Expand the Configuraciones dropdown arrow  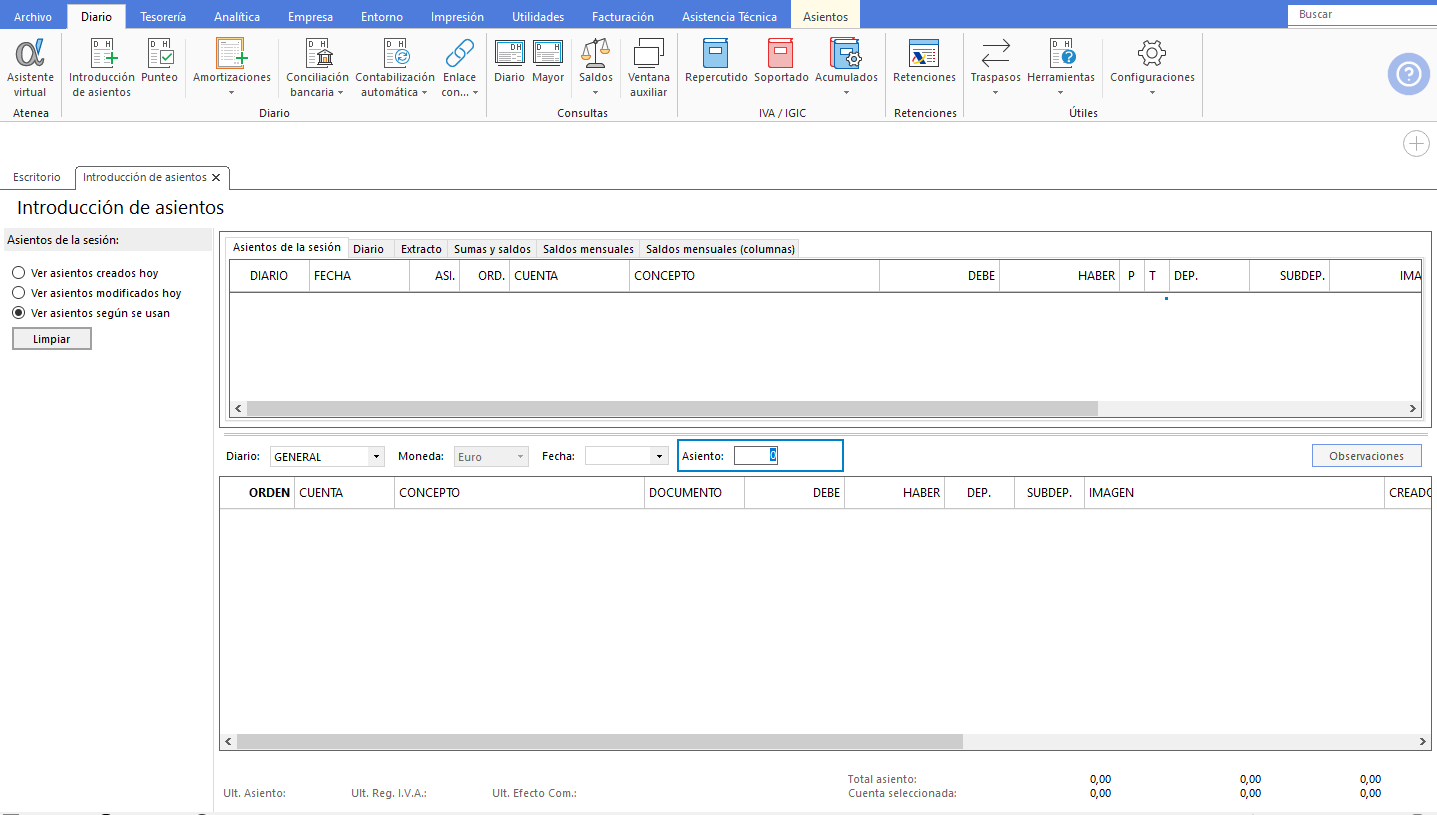(x=1152, y=93)
